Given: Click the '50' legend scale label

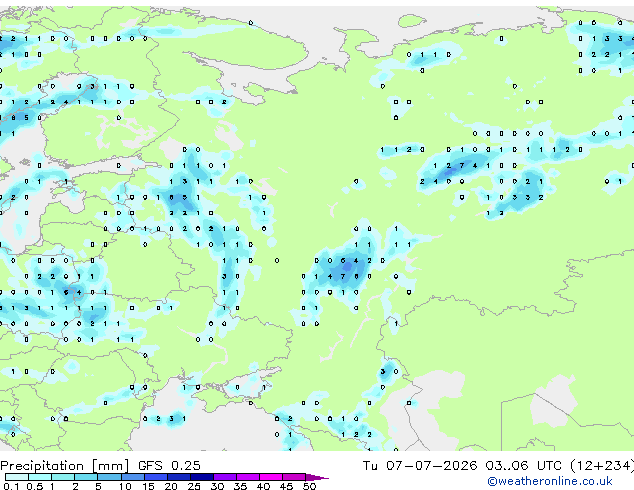Looking at the screenshot, I should (x=309, y=486).
